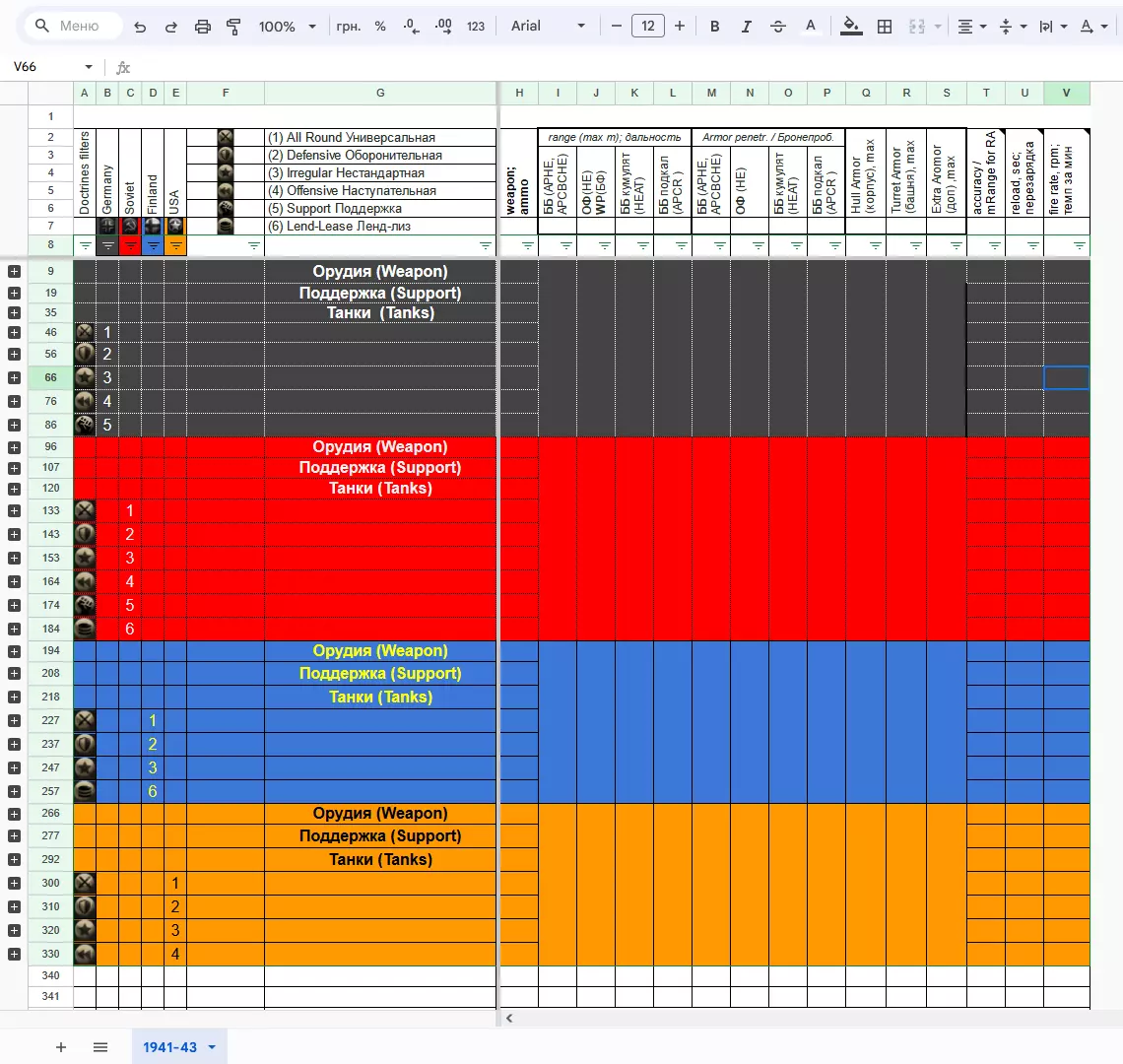Click the Germany flag icon in row 7
This screenshot has height=1064, width=1123.
[x=107, y=226]
